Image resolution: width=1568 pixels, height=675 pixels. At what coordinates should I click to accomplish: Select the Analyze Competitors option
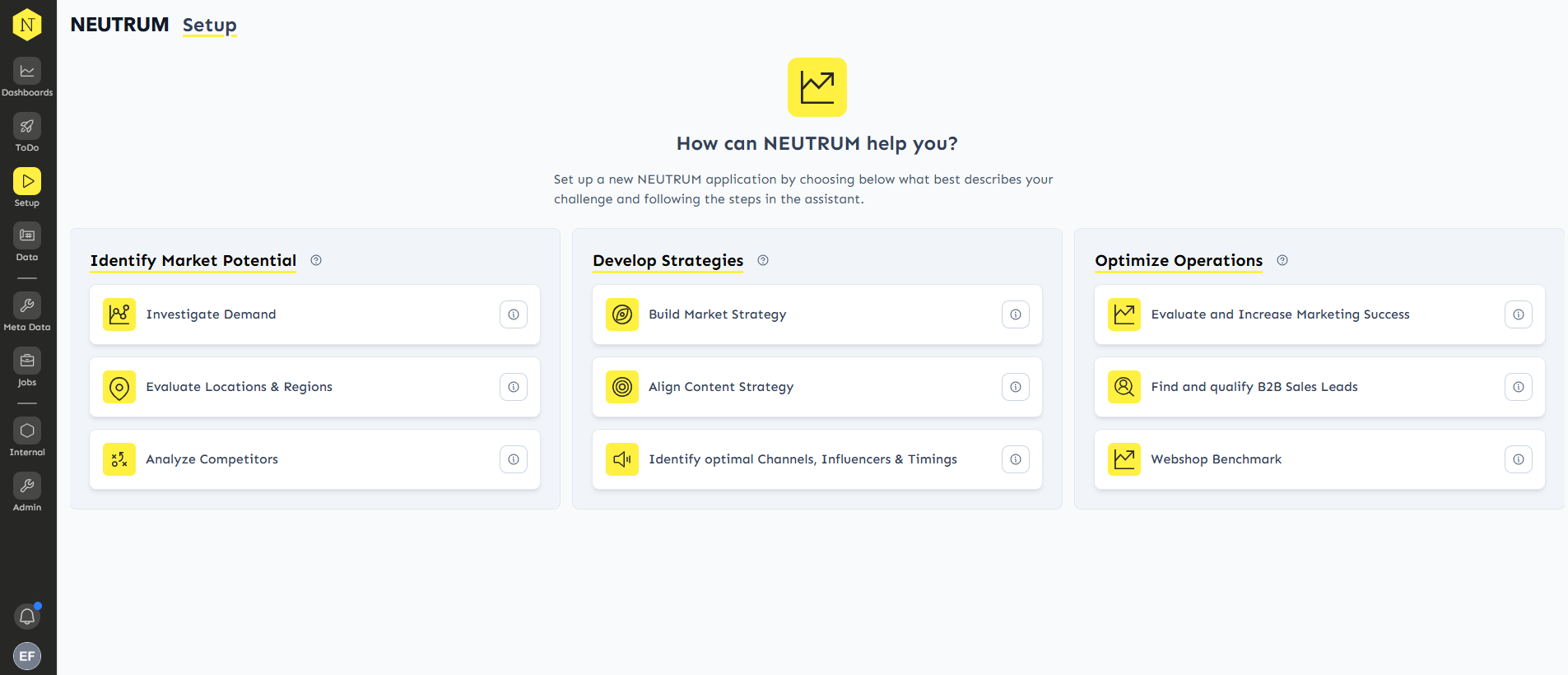click(x=314, y=459)
